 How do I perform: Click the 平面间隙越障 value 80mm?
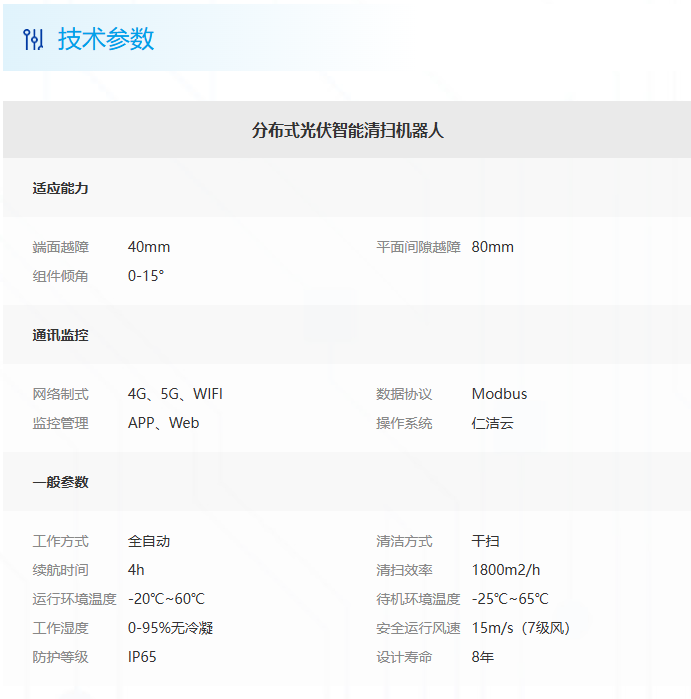pyautogui.click(x=492, y=247)
